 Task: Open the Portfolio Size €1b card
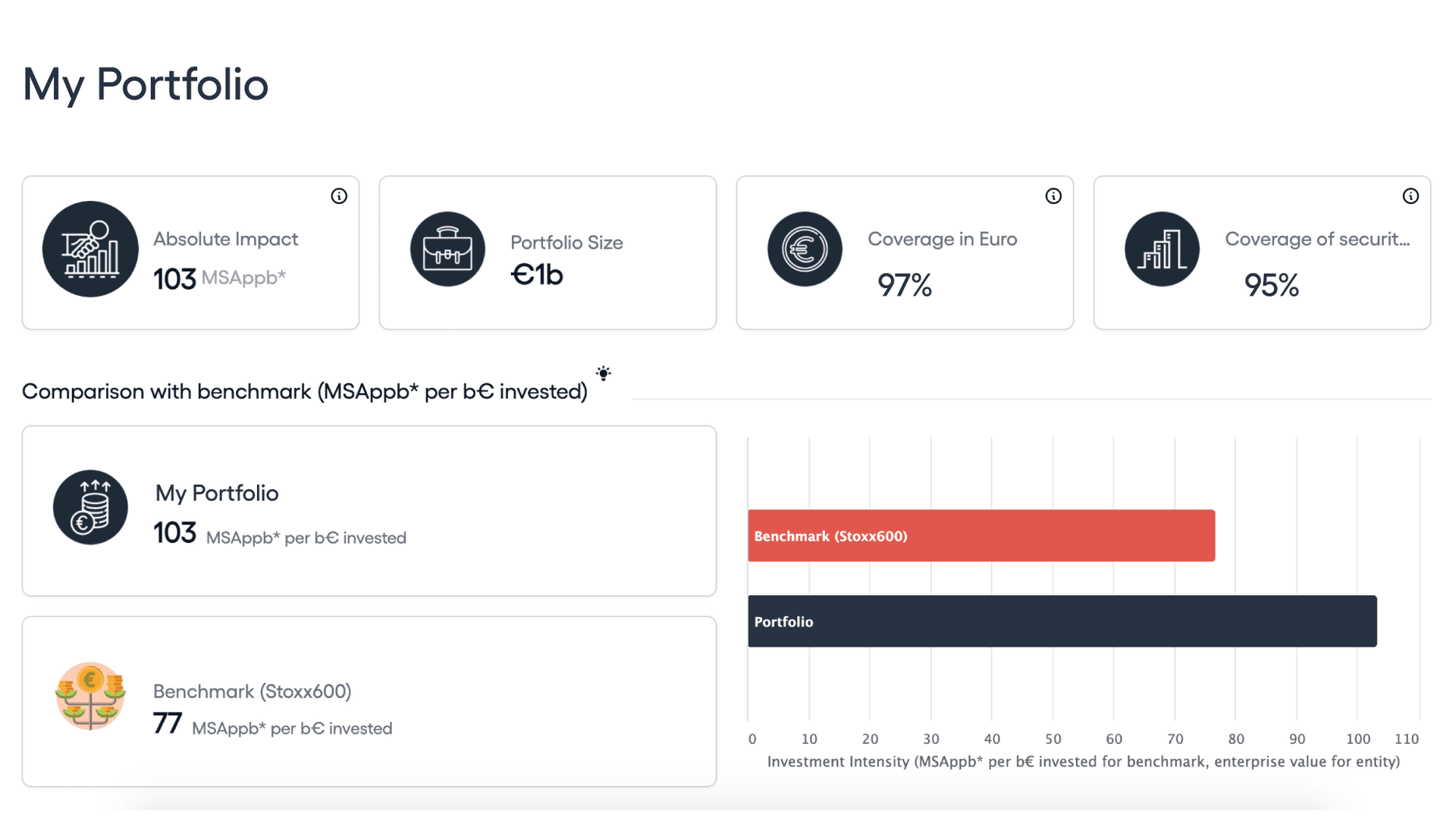coord(537,274)
